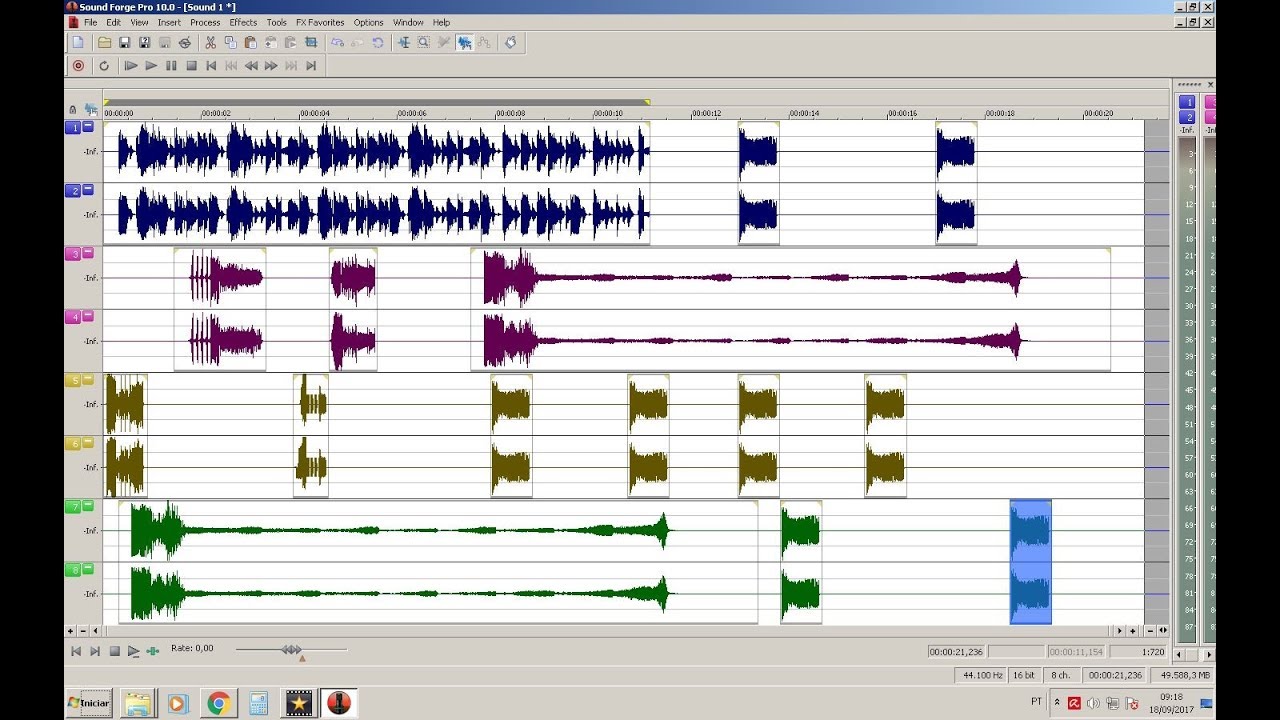Image resolution: width=1280 pixels, height=720 pixels.
Task: Open the File menu
Action: tap(91, 22)
